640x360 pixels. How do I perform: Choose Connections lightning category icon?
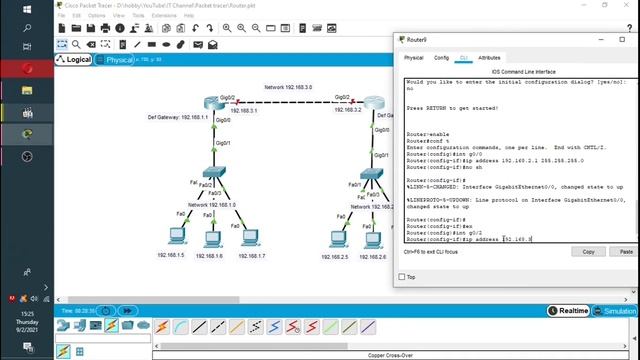pos(111,325)
